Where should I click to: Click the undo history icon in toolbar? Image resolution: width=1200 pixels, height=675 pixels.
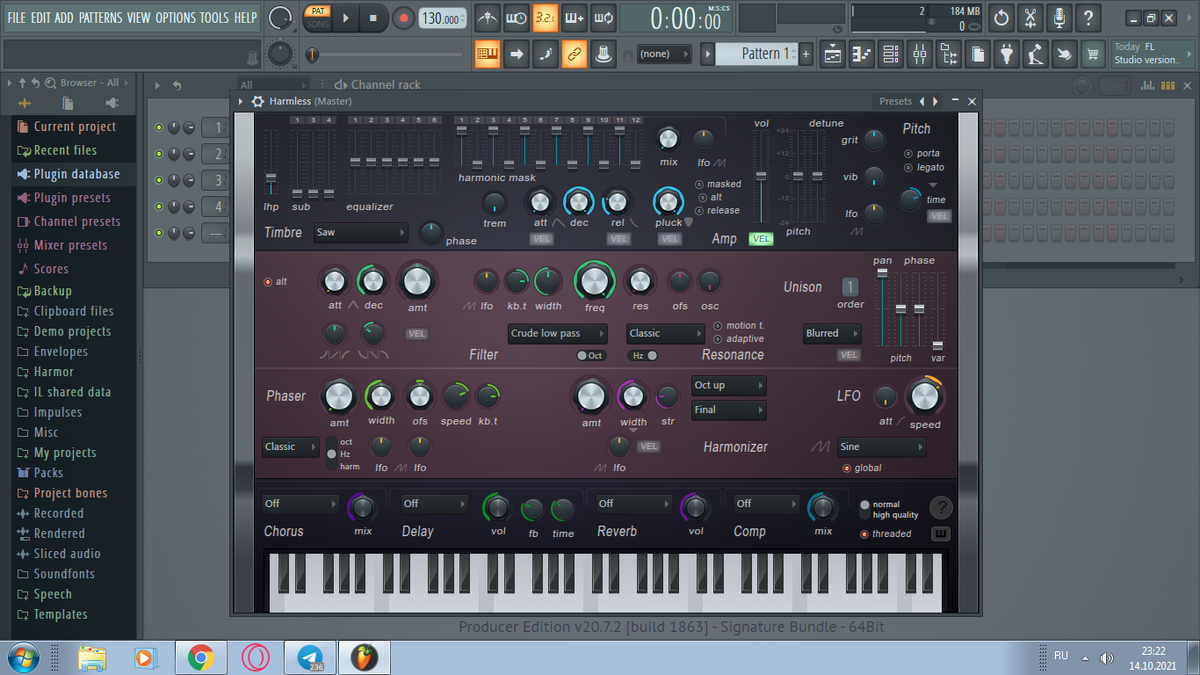pyautogui.click(x=1001, y=17)
